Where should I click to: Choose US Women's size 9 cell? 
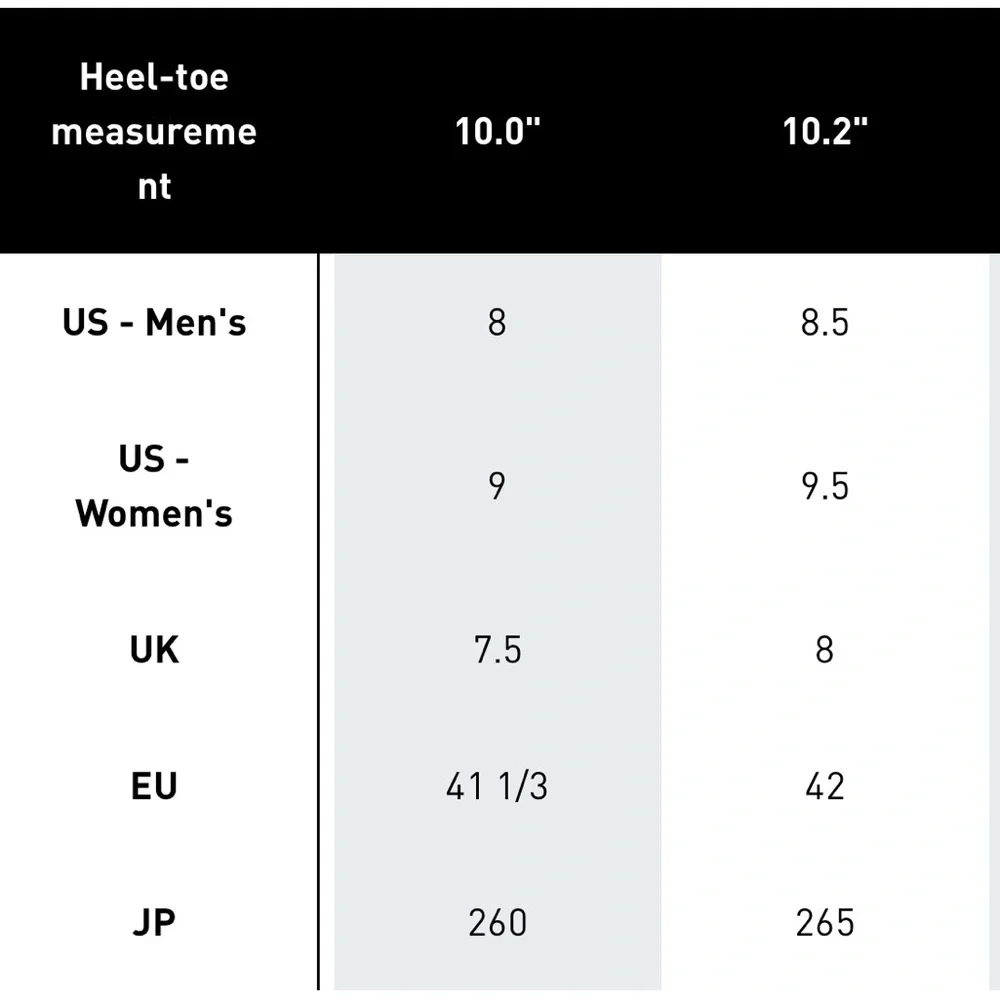tap(497, 486)
